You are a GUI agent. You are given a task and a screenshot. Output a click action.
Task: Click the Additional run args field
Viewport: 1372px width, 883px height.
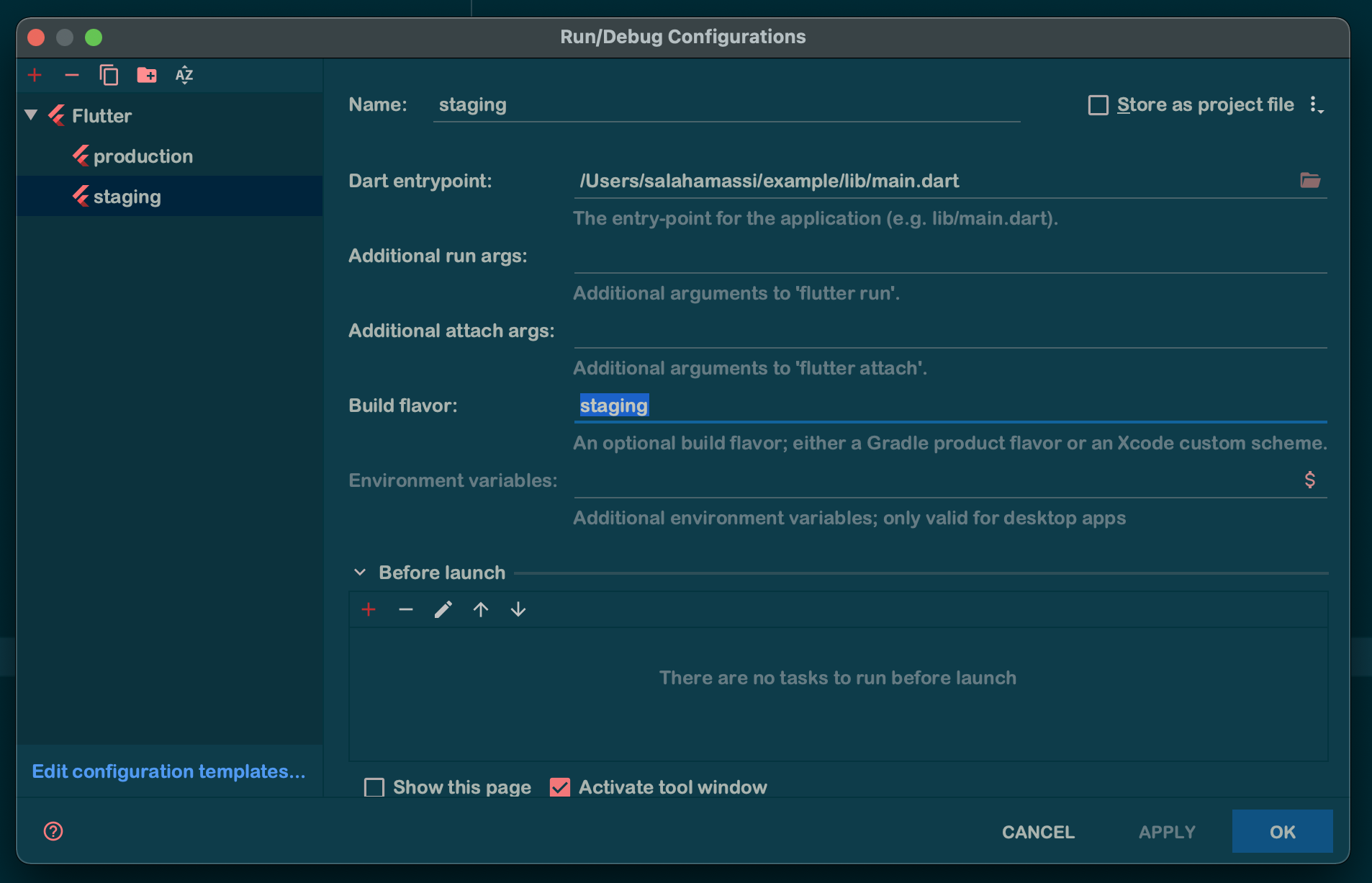950,256
